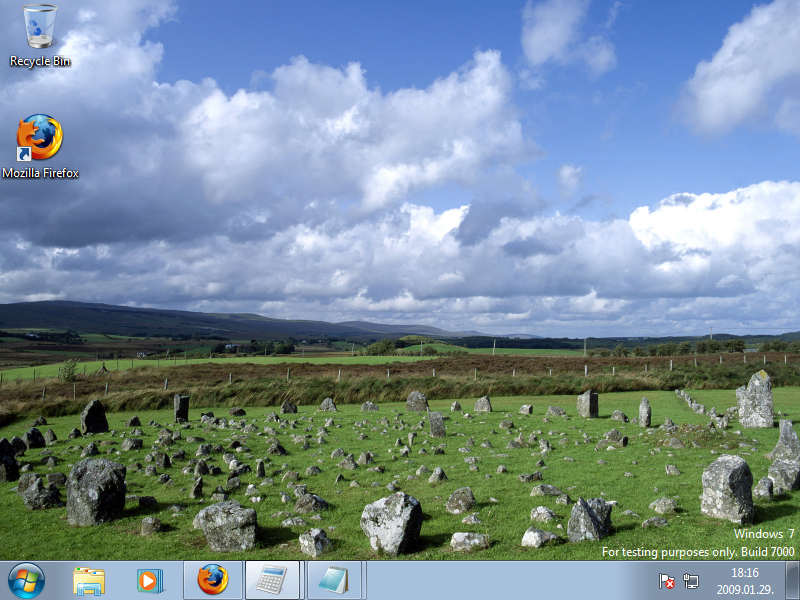Open Windows Explorer from the taskbar
Screen dimensions: 800x600
tap(89, 581)
